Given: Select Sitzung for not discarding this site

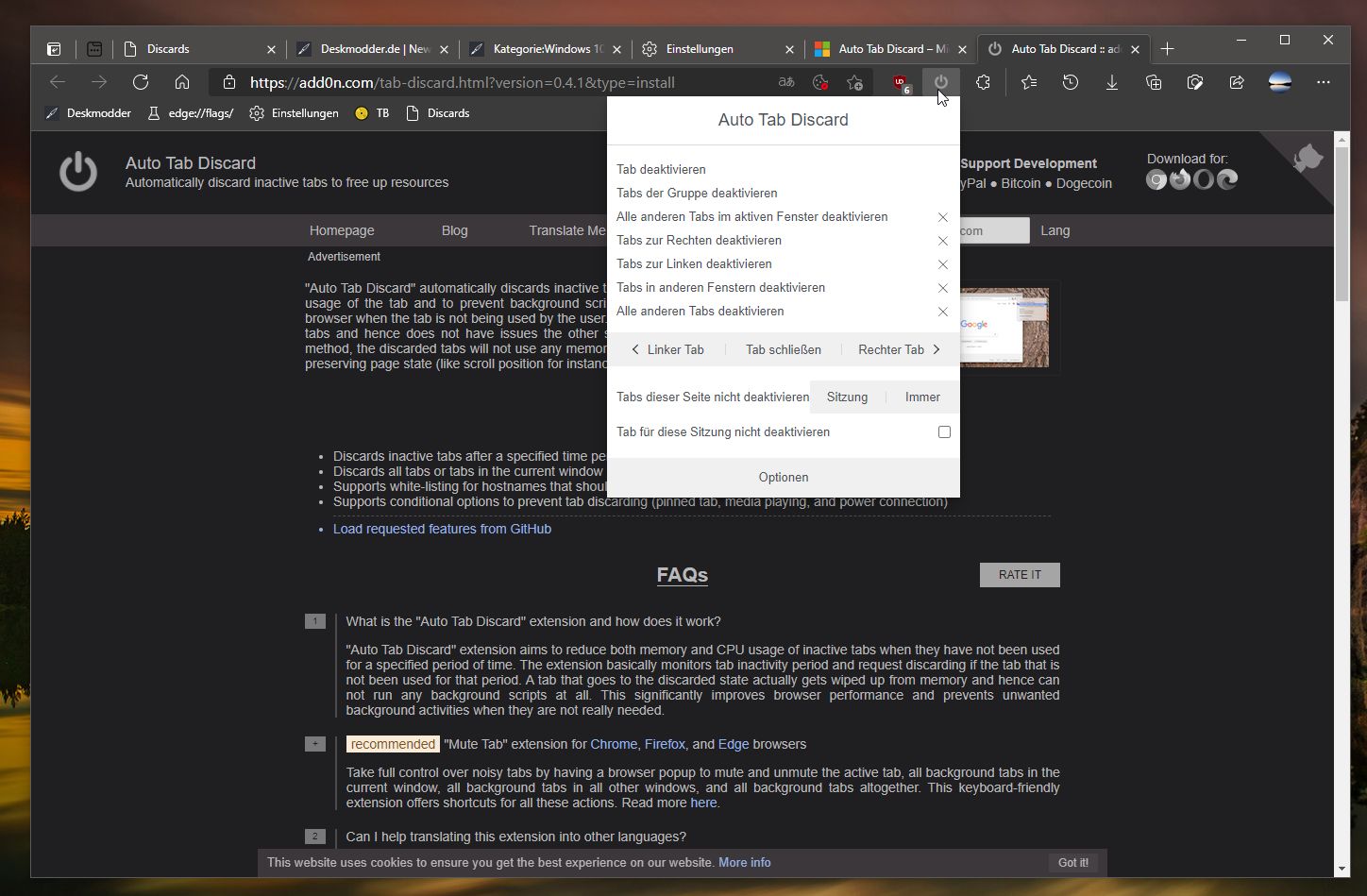Looking at the screenshot, I should pos(847,397).
